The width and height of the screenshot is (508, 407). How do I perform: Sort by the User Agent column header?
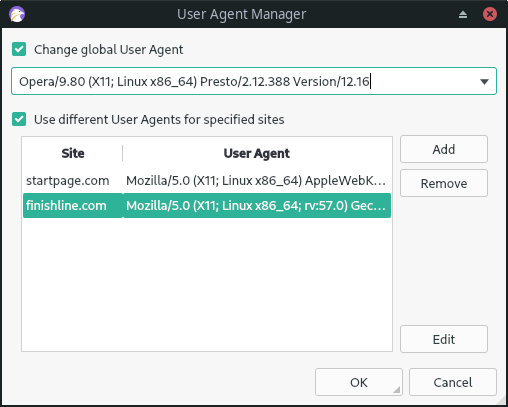[x=257, y=153]
